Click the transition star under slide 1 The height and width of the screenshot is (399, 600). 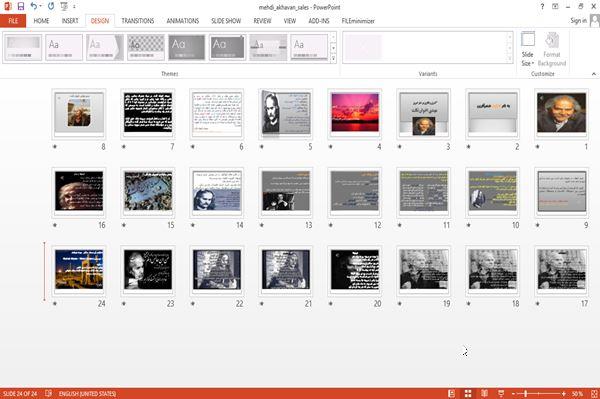point(538,147)
